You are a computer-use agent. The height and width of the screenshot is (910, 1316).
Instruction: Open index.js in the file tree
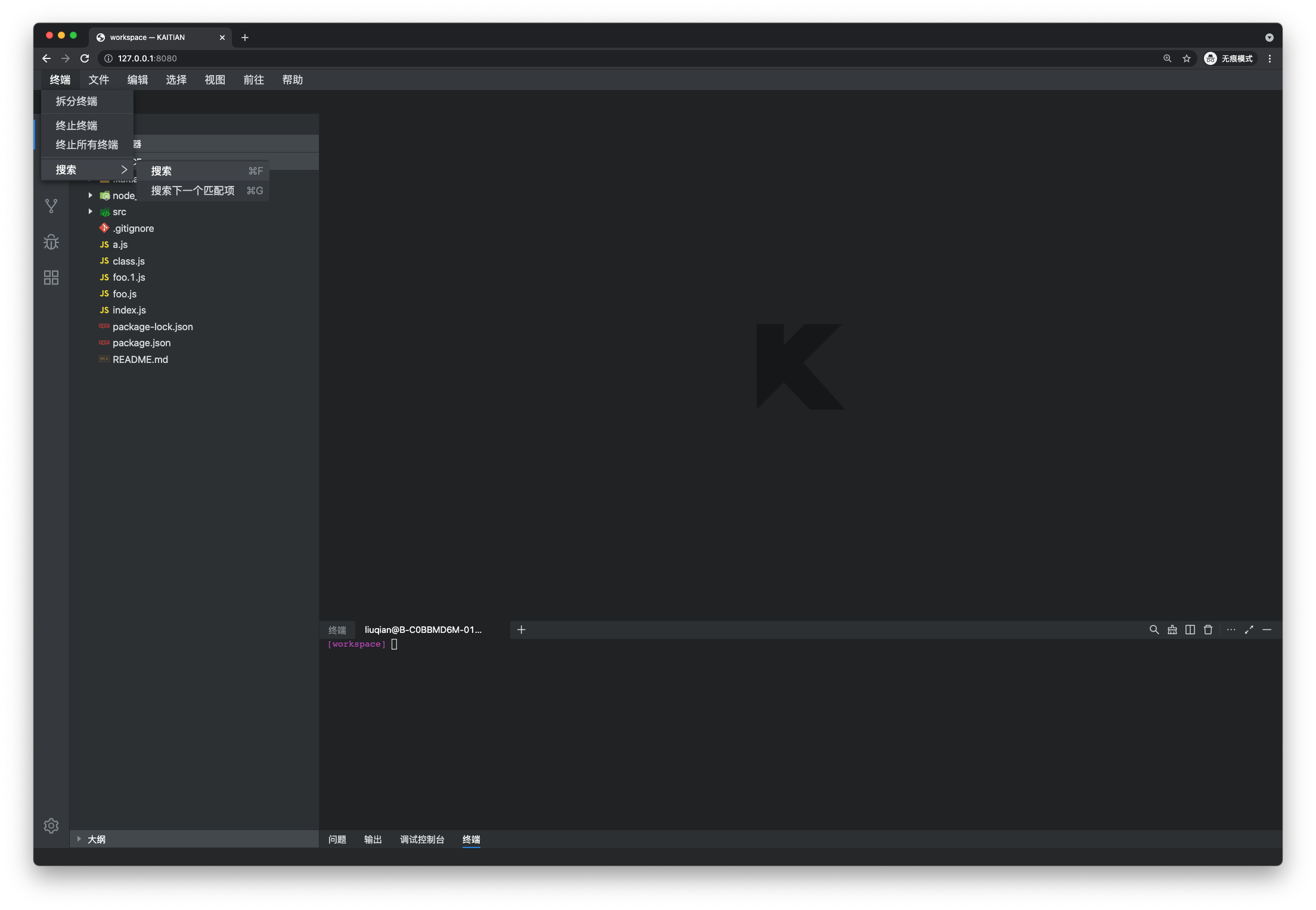click(x=194, y=310)
